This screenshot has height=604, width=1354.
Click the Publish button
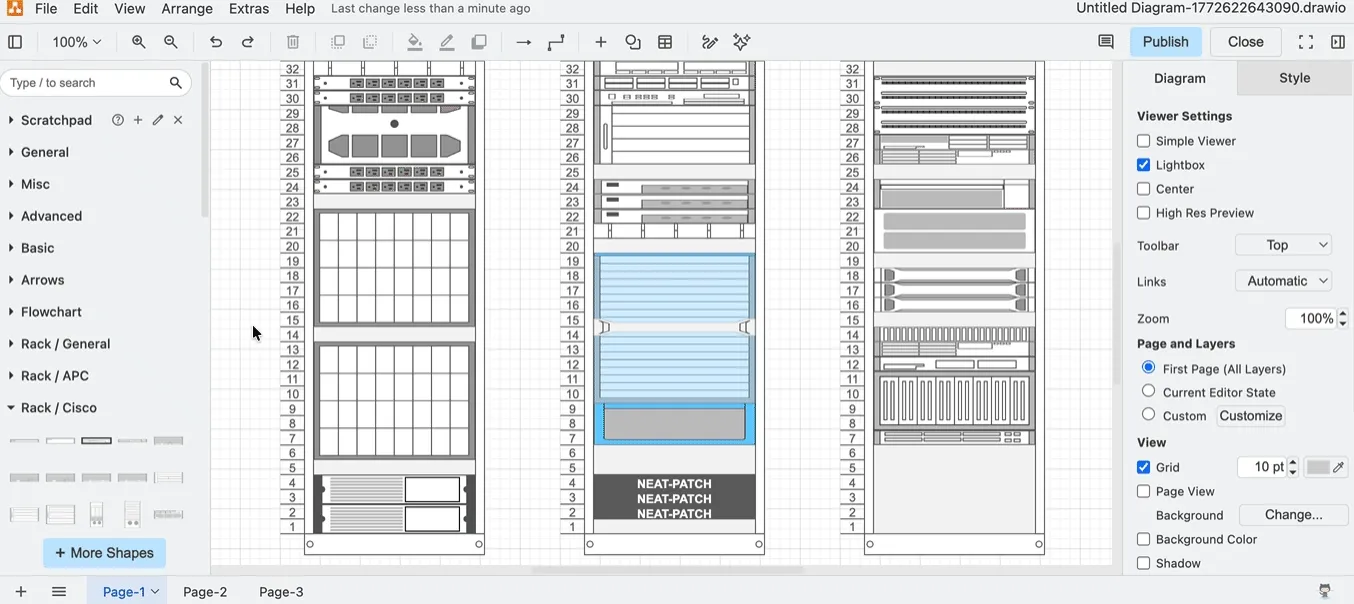click(x=1166, y=42)
